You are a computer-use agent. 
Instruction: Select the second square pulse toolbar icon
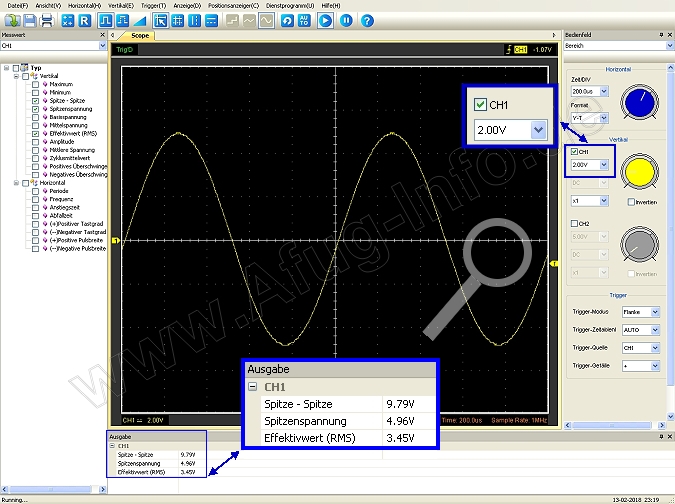tap(123, 21)
